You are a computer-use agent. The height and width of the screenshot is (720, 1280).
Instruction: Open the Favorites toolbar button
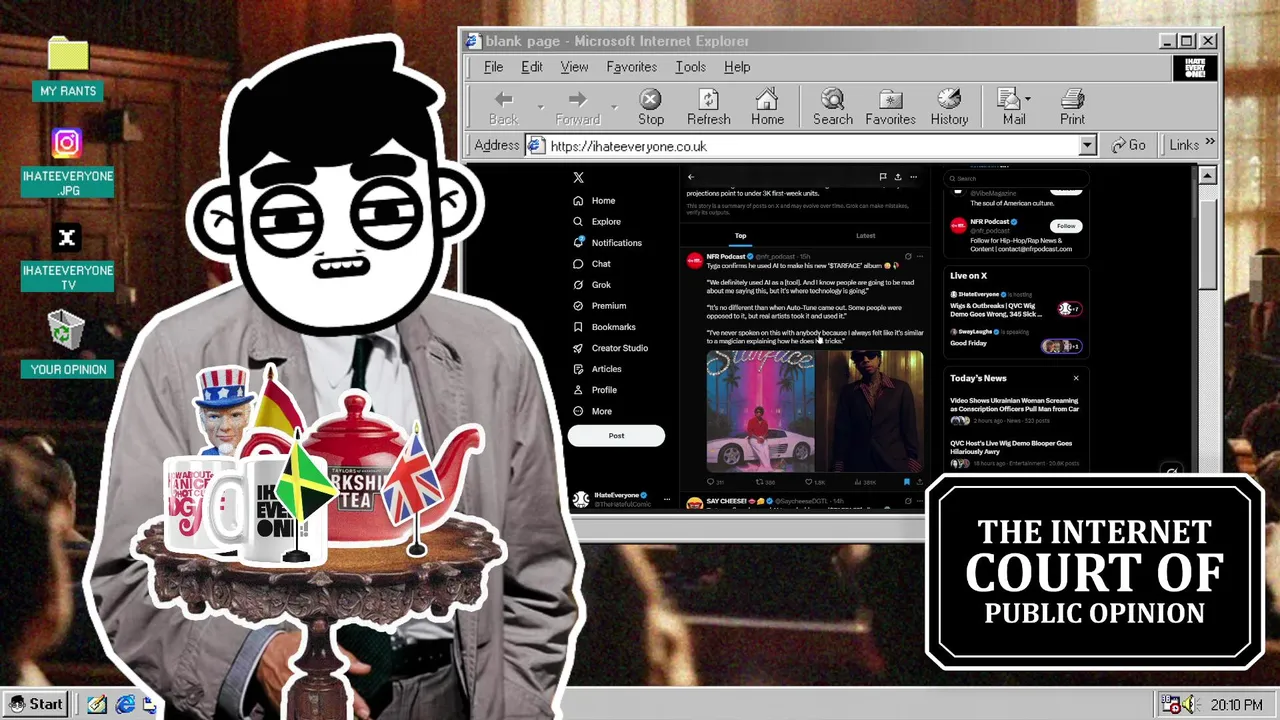890,107
